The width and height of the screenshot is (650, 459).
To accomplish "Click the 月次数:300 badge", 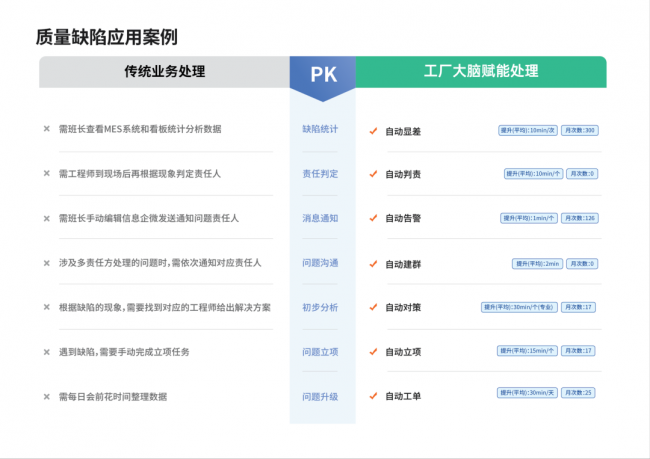I will click(x=580, y=130).
